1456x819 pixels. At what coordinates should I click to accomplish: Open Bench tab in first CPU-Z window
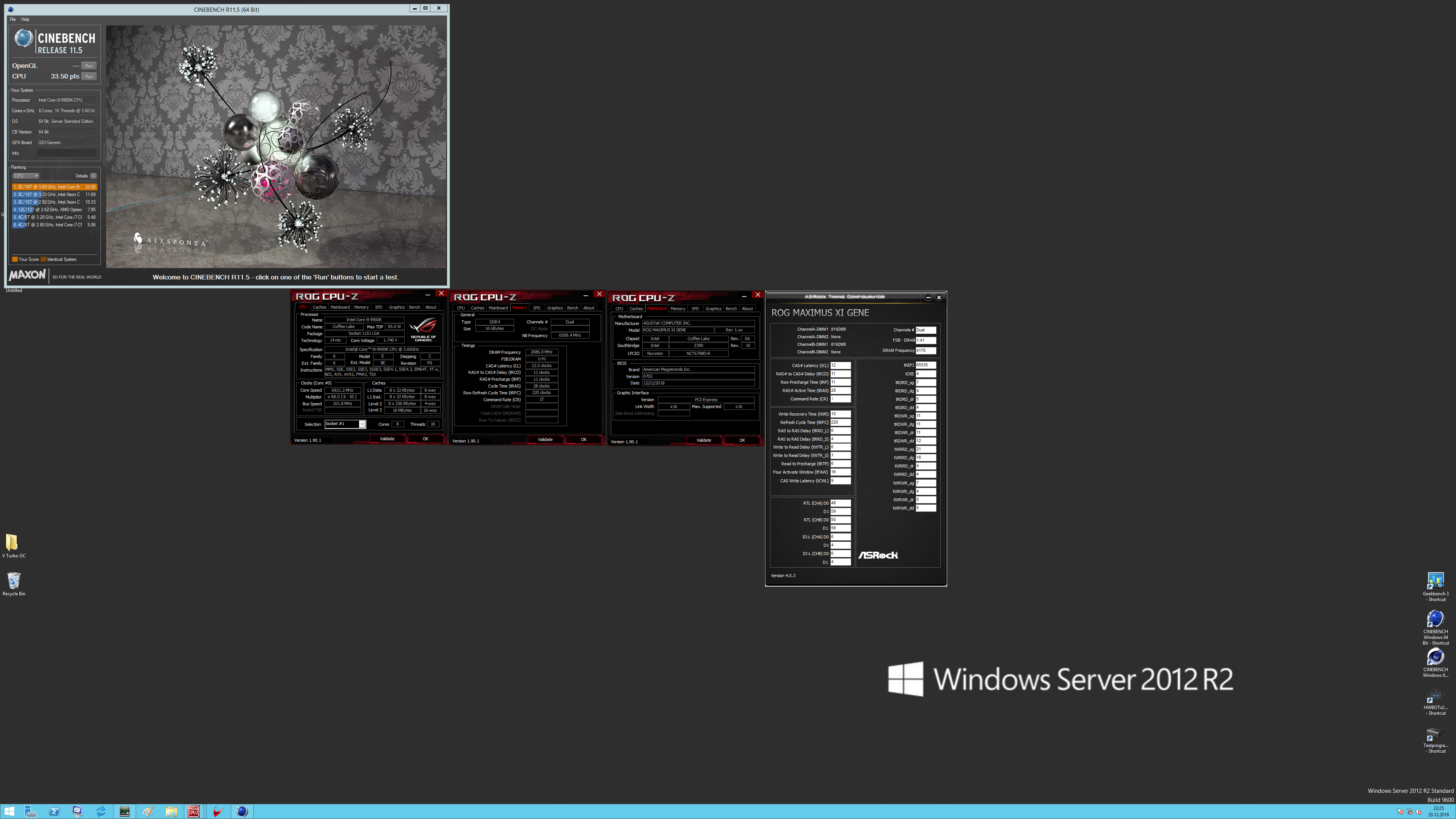pos(414,307)
